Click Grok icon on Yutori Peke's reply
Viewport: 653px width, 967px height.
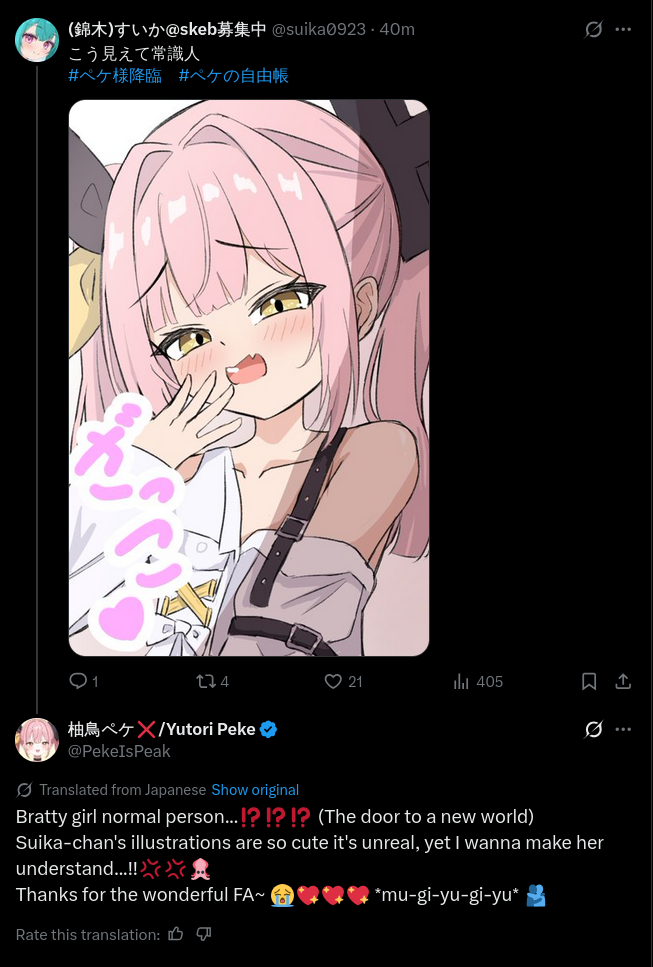click(593, 729)
